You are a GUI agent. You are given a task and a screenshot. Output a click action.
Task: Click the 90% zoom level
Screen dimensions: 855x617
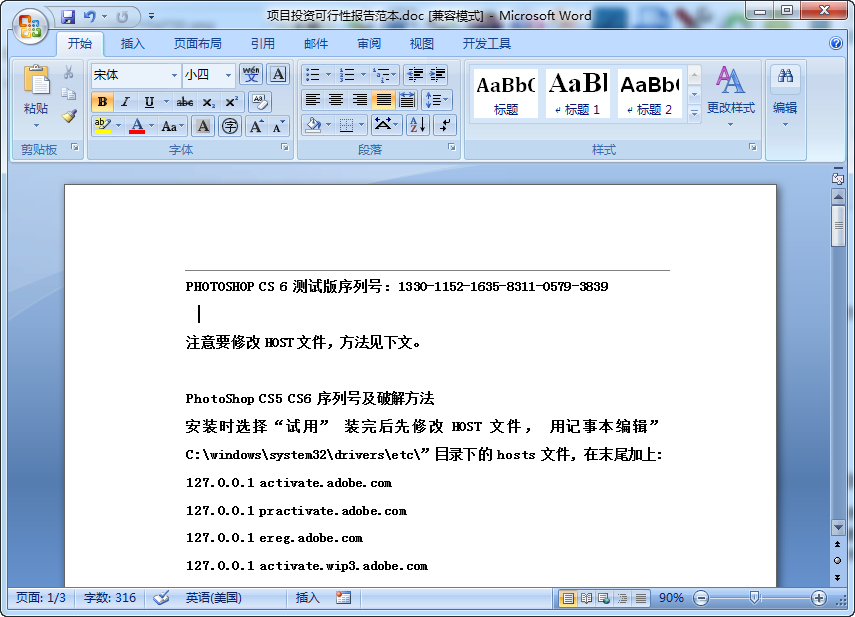pyautogui.click(x=671, y=598)
